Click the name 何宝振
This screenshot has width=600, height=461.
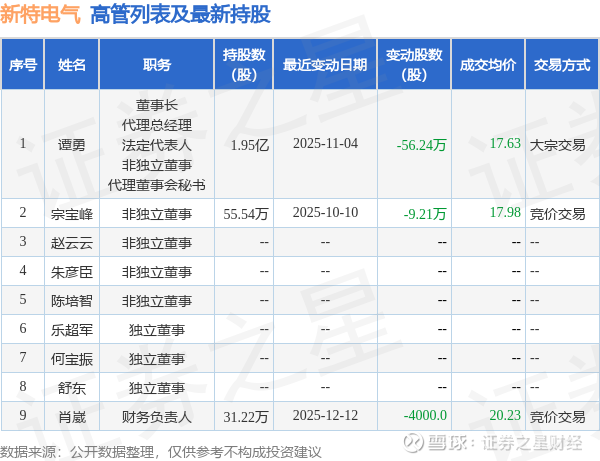pos(72,359)
